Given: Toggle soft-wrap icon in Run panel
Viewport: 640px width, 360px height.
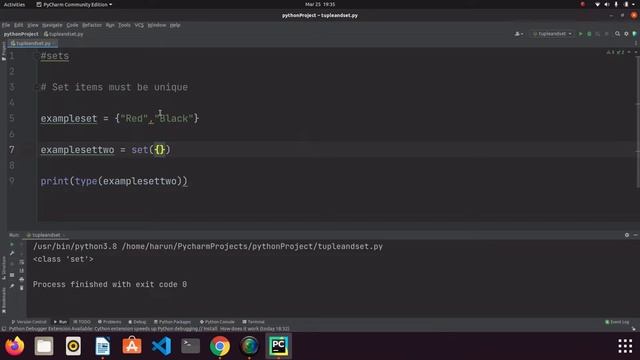Looking at the screenshot, I should 22,262.
